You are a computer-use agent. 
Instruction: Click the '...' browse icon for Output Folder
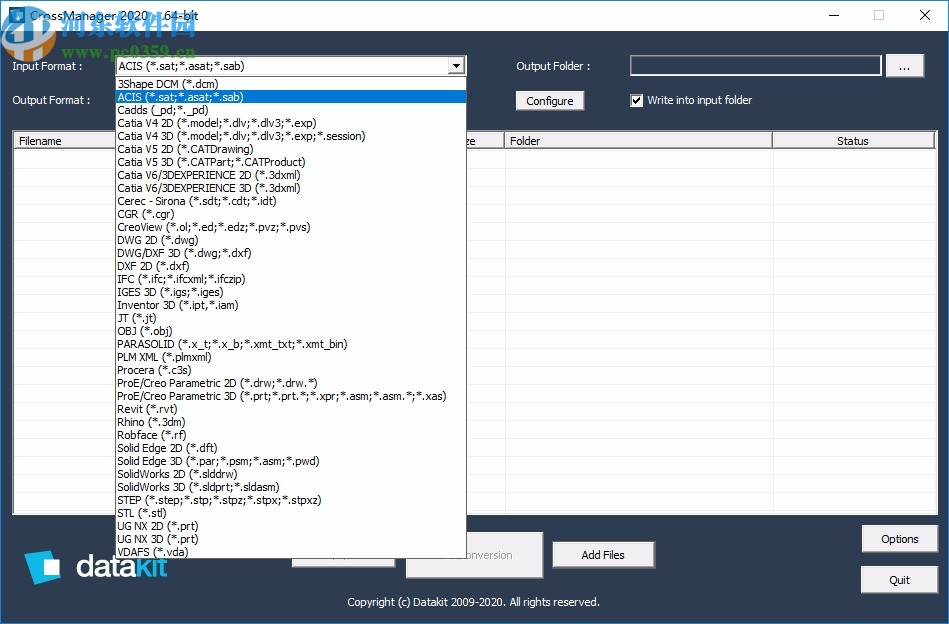click(905, 65)
